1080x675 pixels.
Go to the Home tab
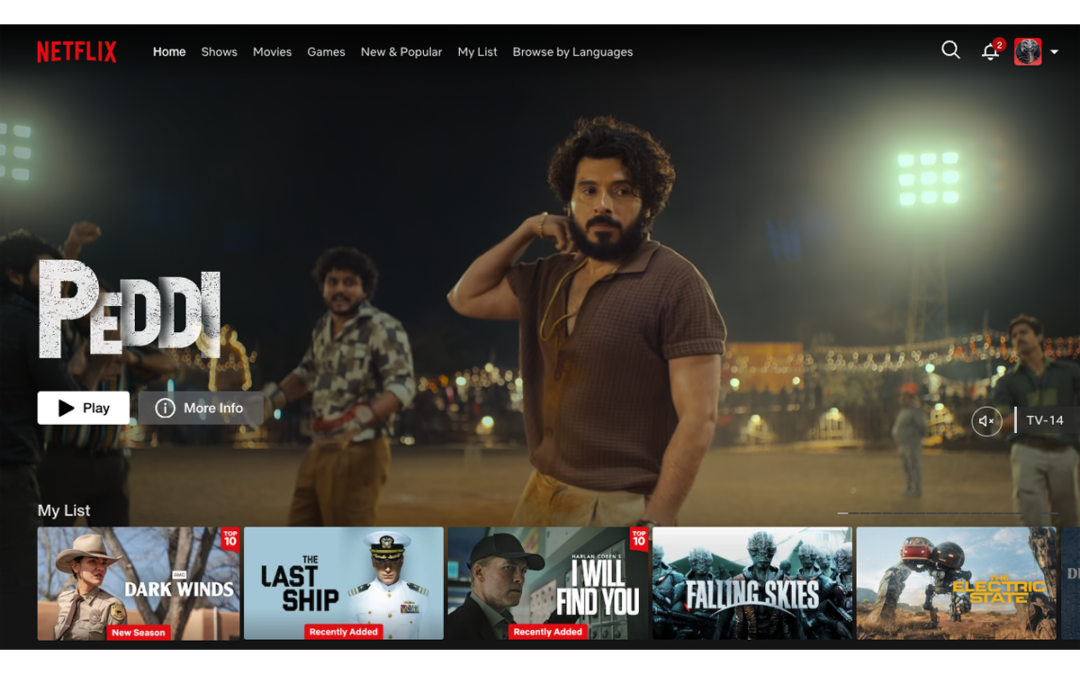169,52
